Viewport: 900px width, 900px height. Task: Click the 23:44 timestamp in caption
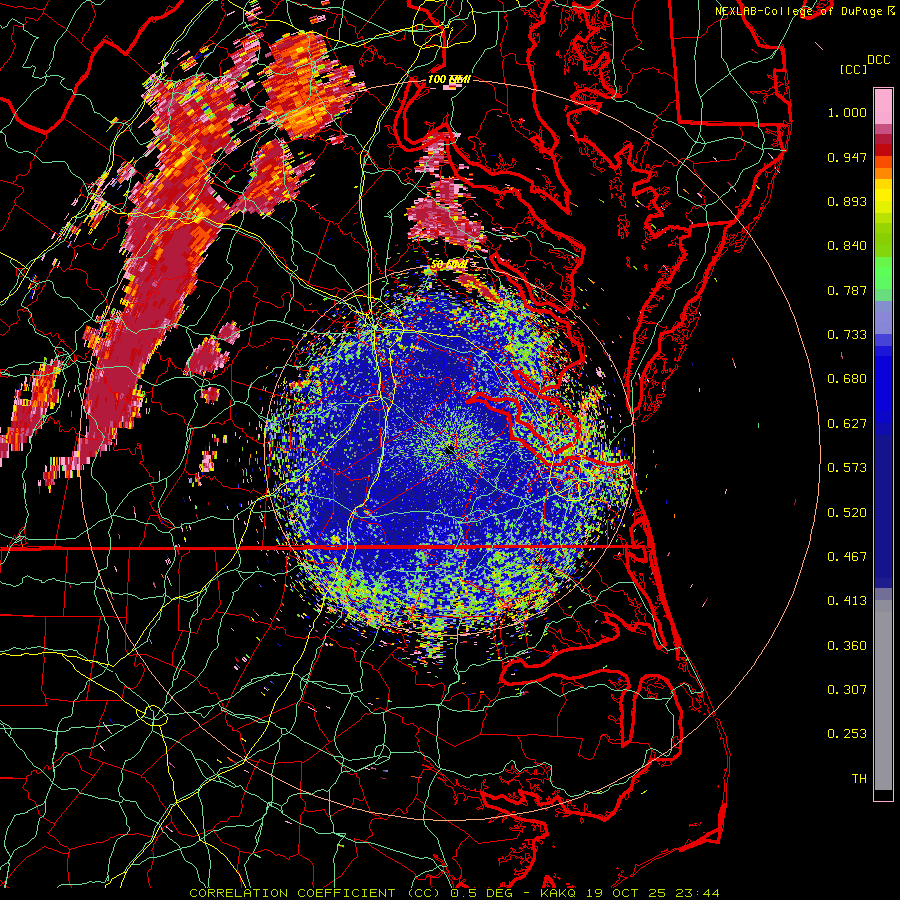(697, 893)
